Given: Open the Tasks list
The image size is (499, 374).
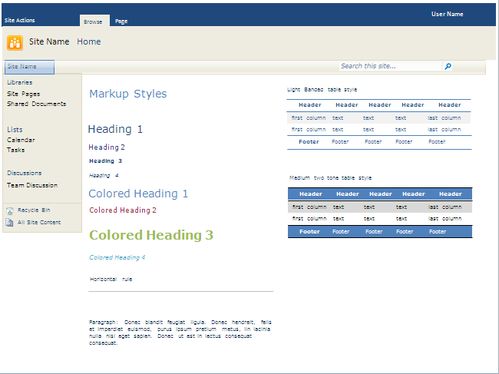Looking at the screenshot, I should tap(16, 150).
